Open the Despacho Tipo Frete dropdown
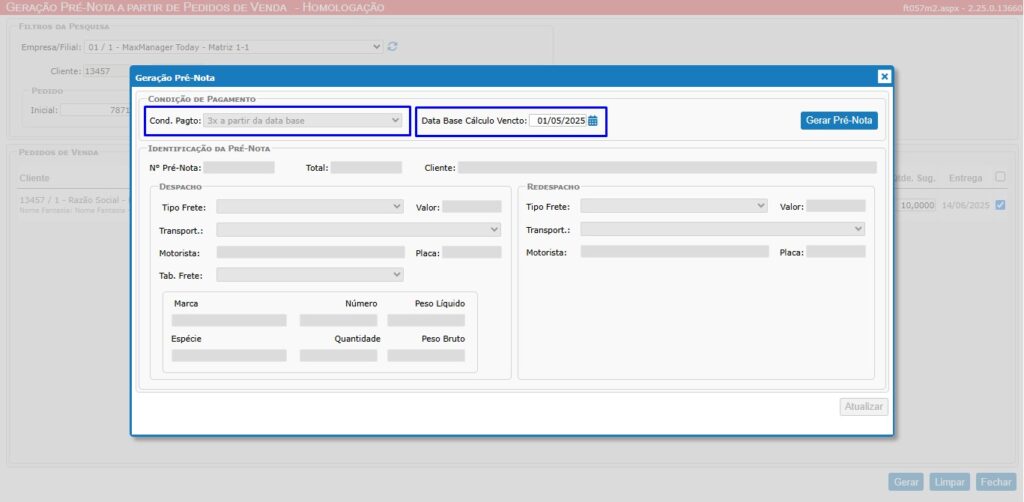 point(310,206)
